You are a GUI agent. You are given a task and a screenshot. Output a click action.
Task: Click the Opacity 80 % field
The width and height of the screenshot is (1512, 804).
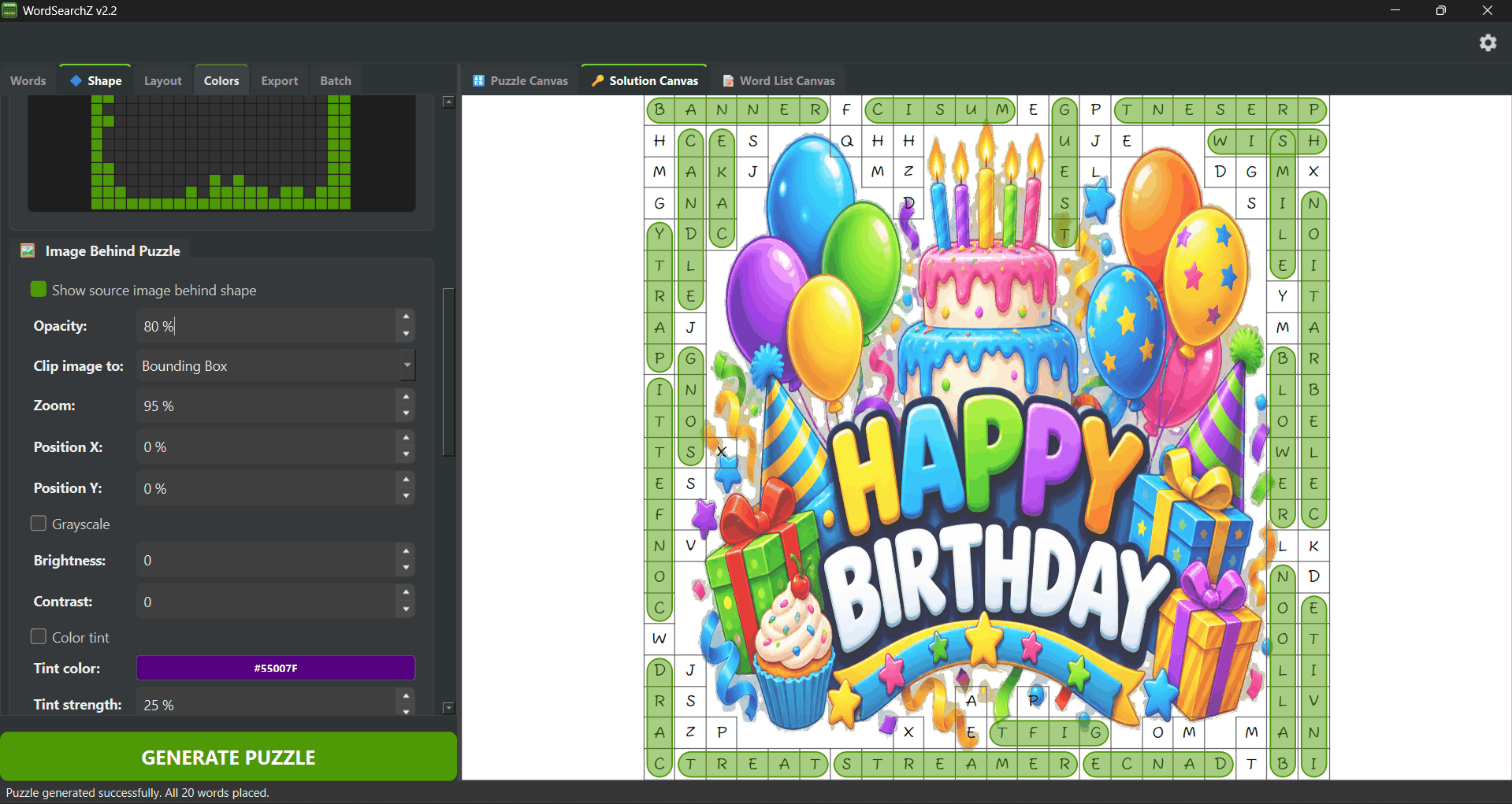pos(266,325)
